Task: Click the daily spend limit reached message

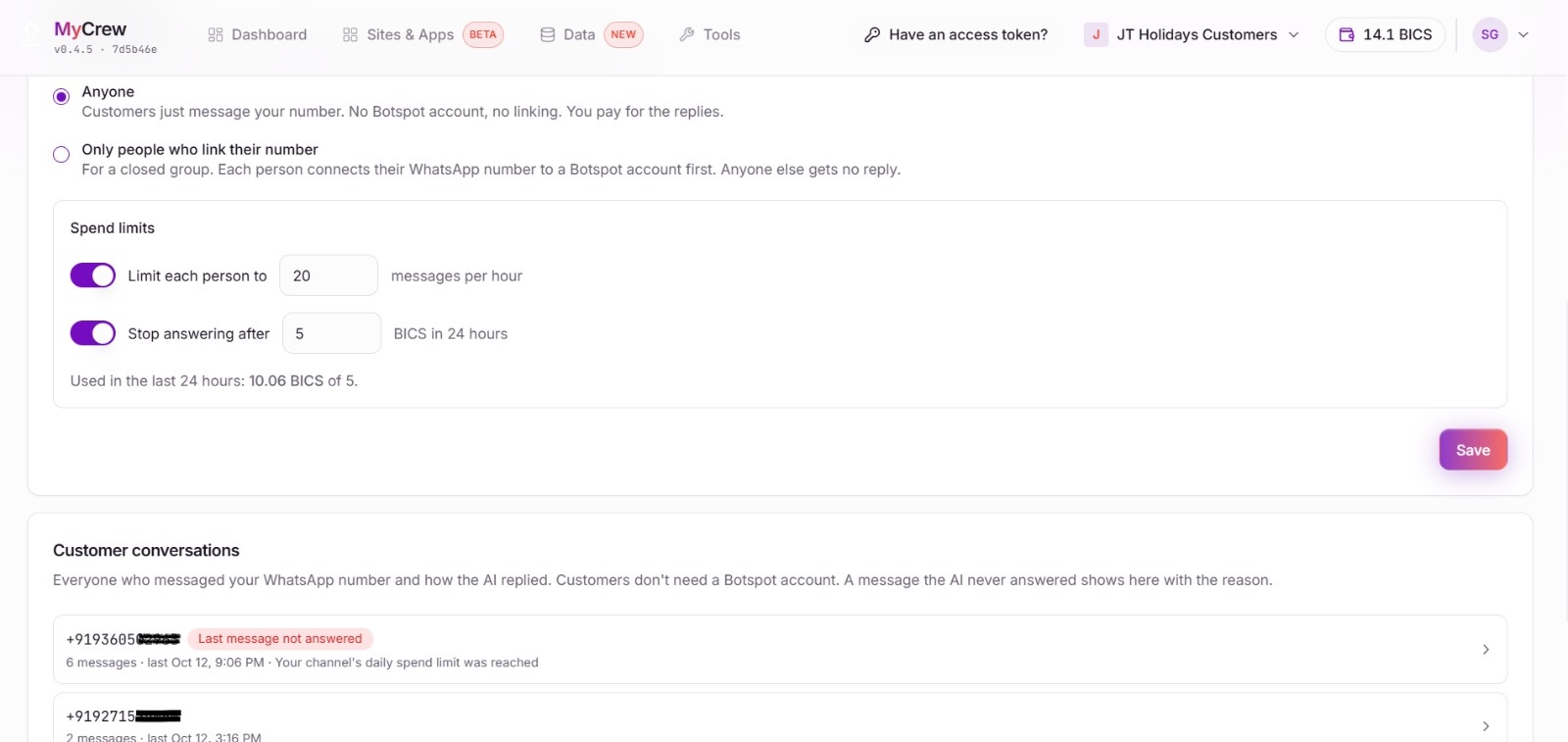Action: (x=407, y=663)
